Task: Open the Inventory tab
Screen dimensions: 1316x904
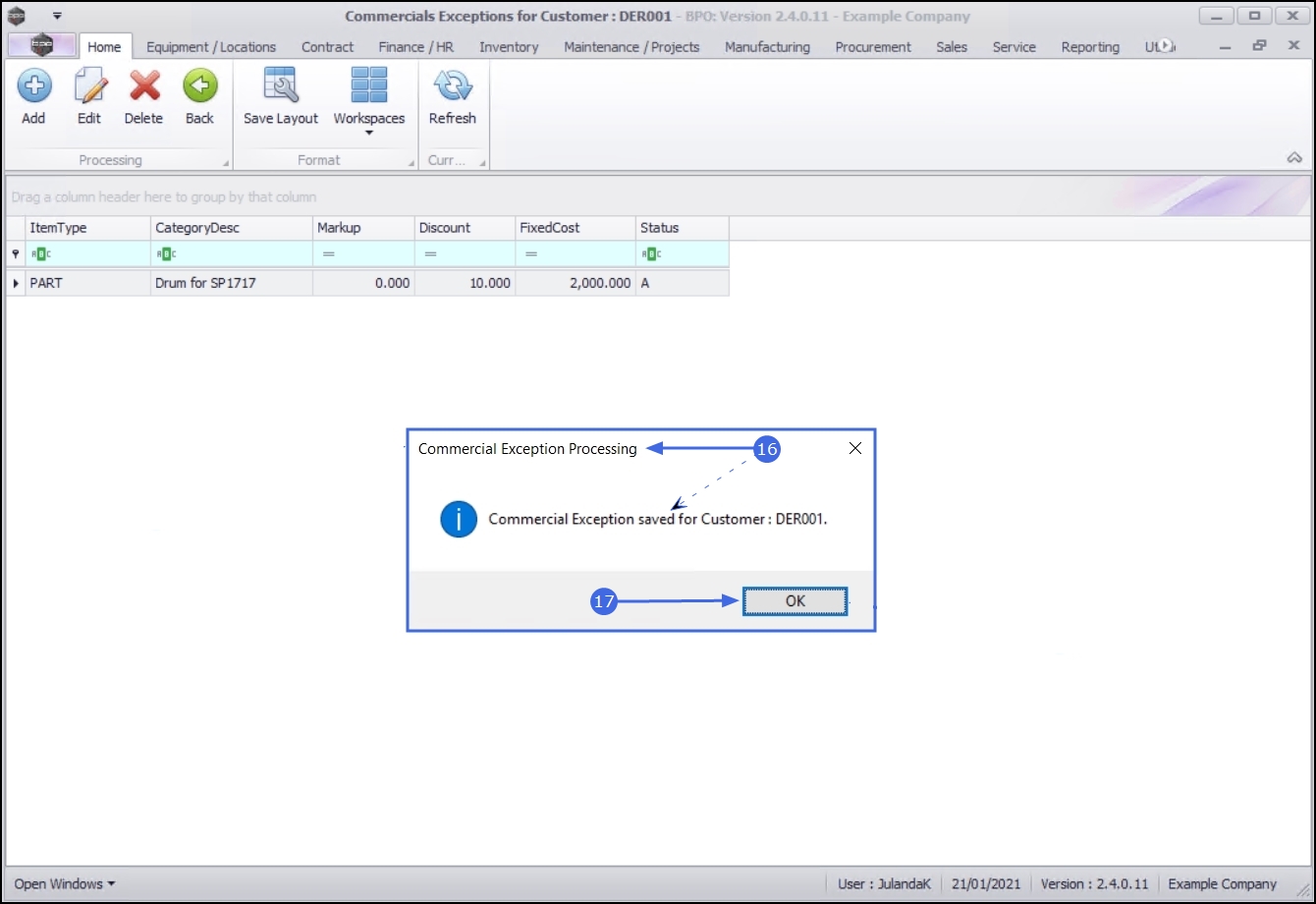Action: pos(509,46)
